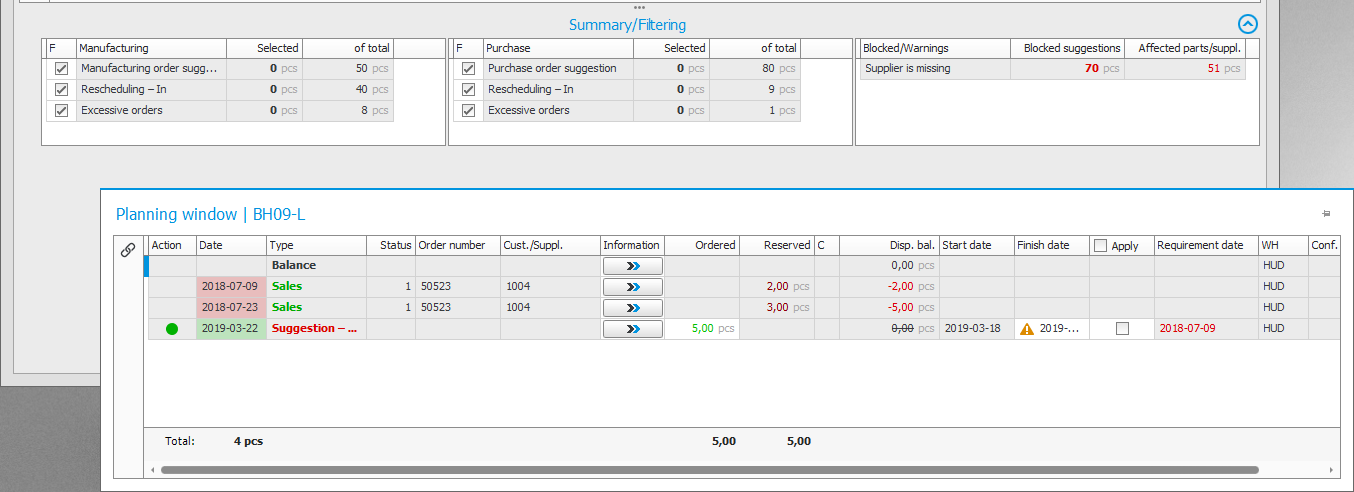Click the red 2018-07-09 requirement date

tap(1187, 329)
